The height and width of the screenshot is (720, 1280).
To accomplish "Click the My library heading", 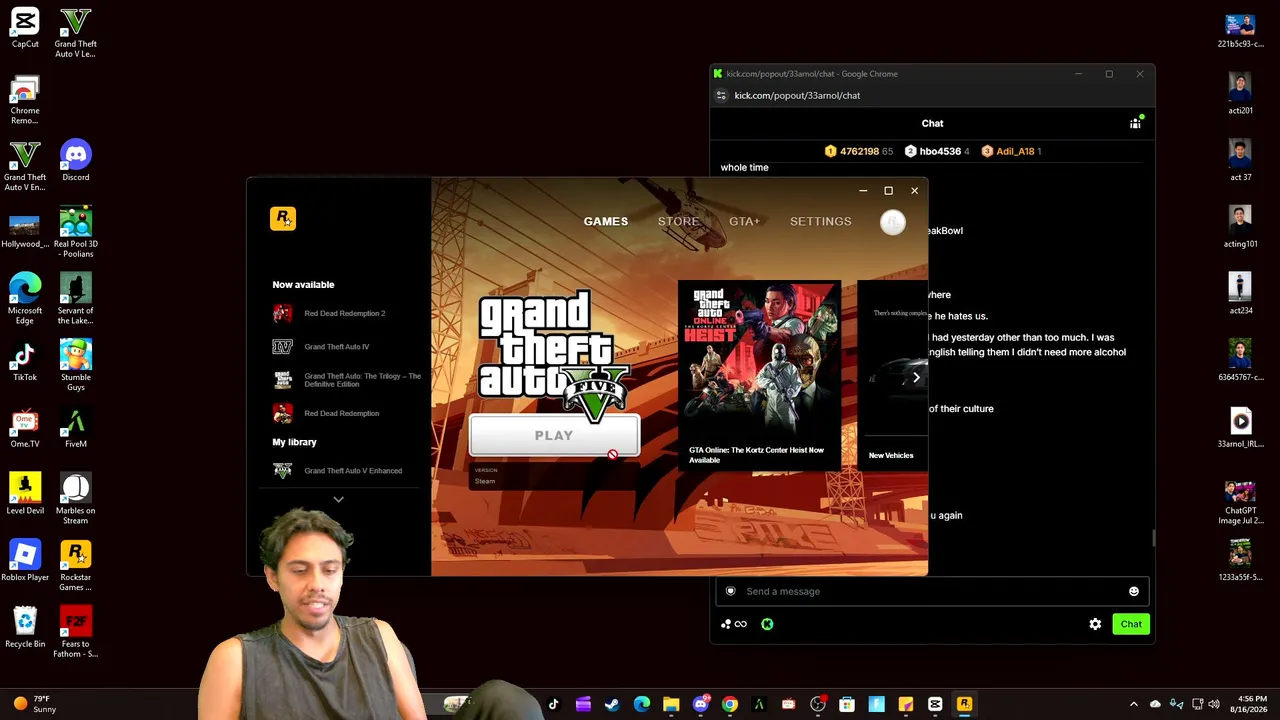I will 294,442.
